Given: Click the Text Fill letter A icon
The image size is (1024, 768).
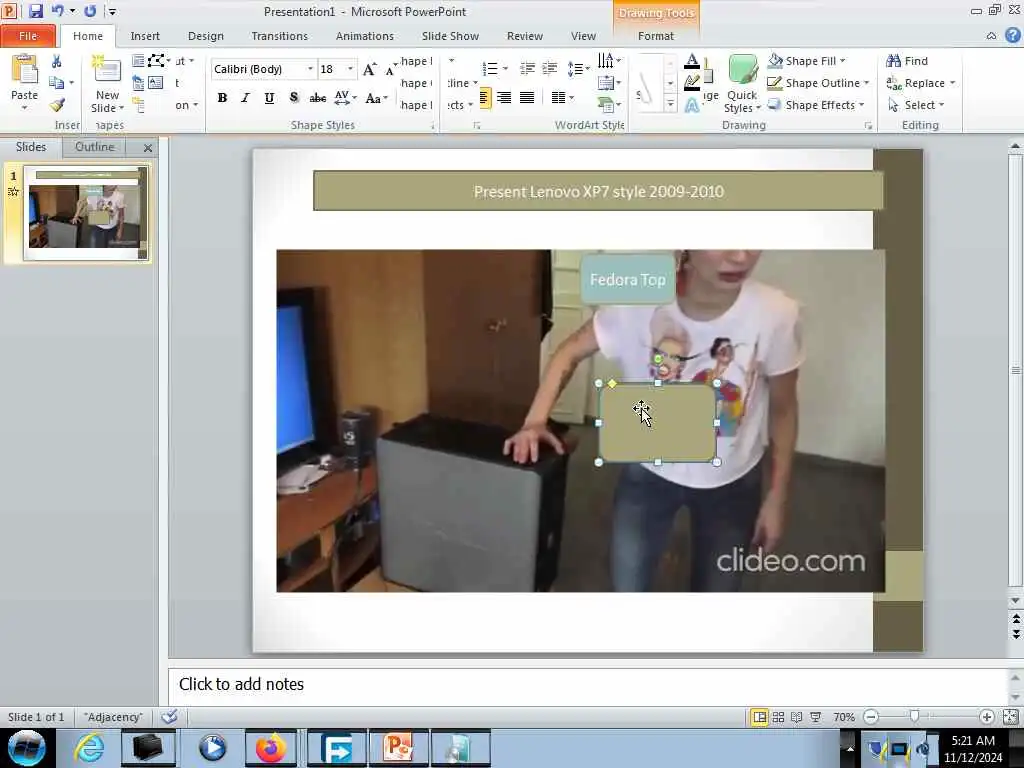Looking at the screenshot, I should pos(692,62).
